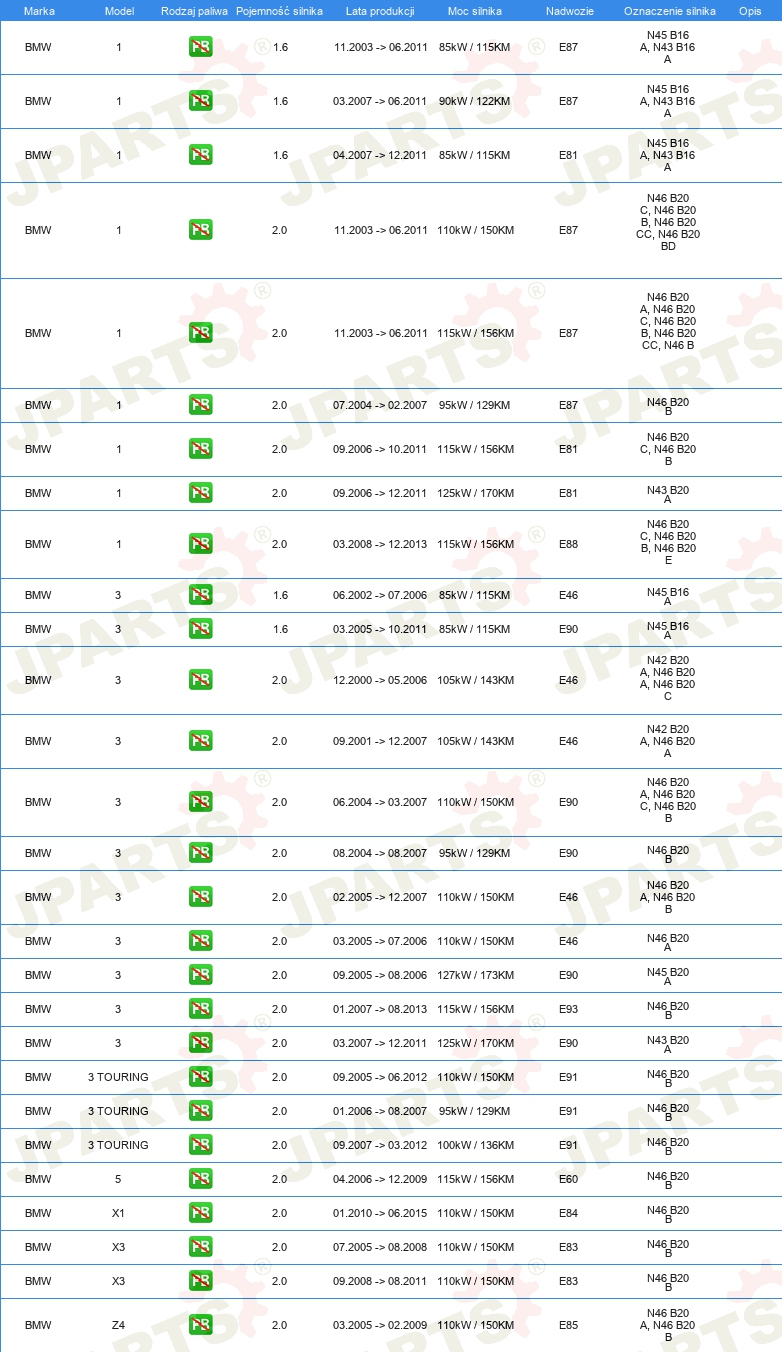
Task: Click fuel icon in 90kW / 122KM row
Action: (201, 101)
